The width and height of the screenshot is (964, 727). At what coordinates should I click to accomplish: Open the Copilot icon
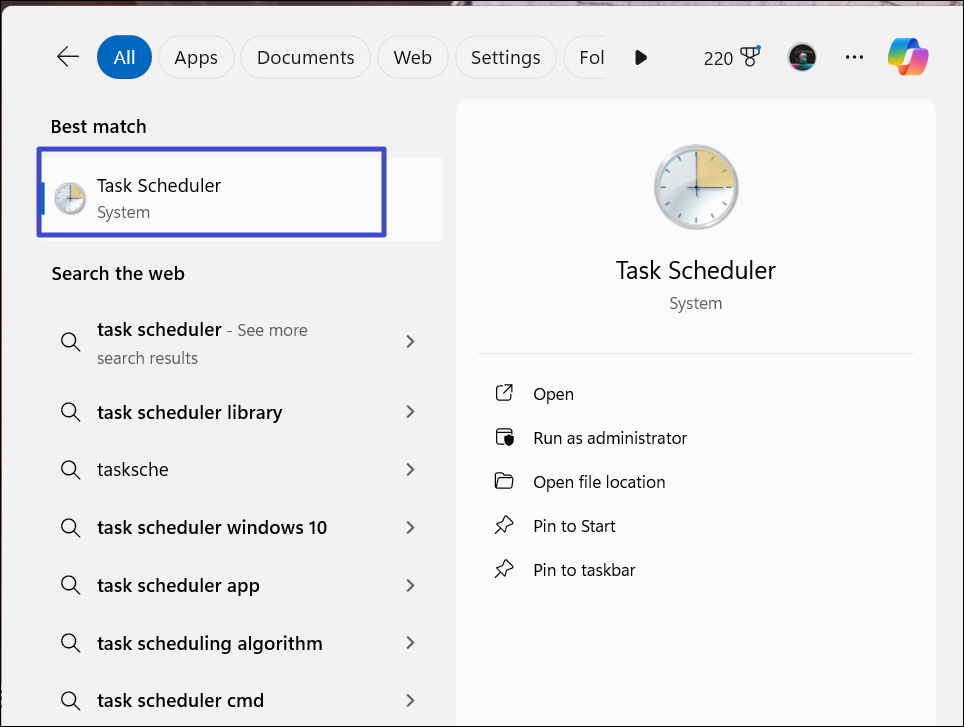pos(908,57)
